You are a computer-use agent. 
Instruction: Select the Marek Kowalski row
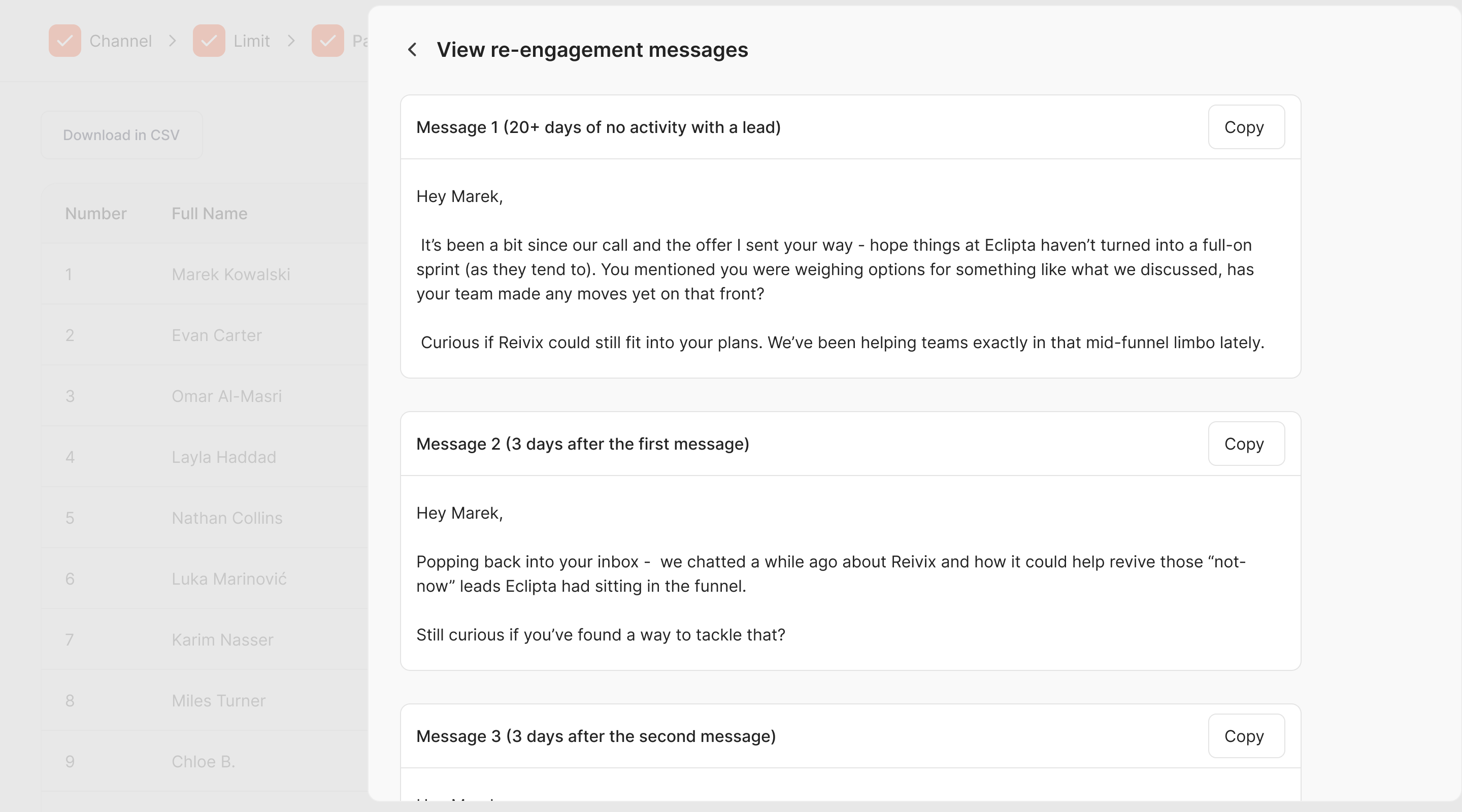point(230,275)
